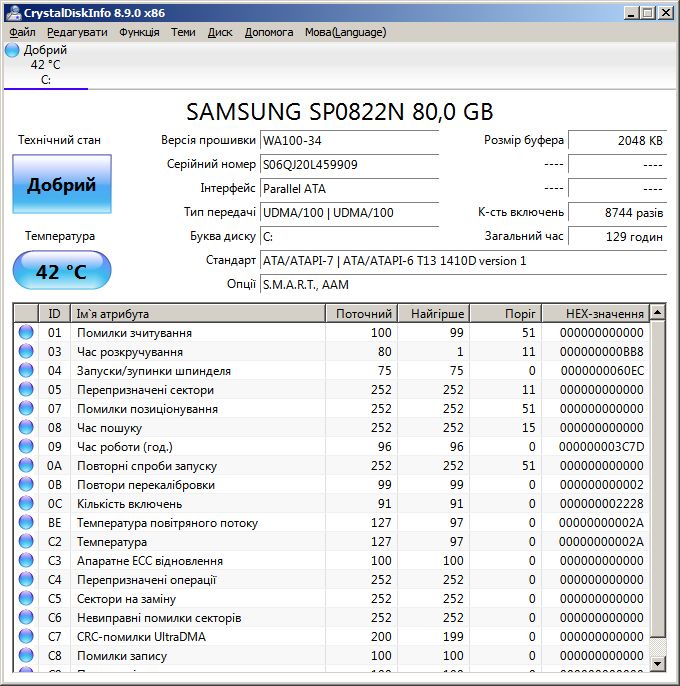Select the C: disk tab with Добрий status
The width and height of the screenshot is (680, 686).
click(x=46, y=65)
